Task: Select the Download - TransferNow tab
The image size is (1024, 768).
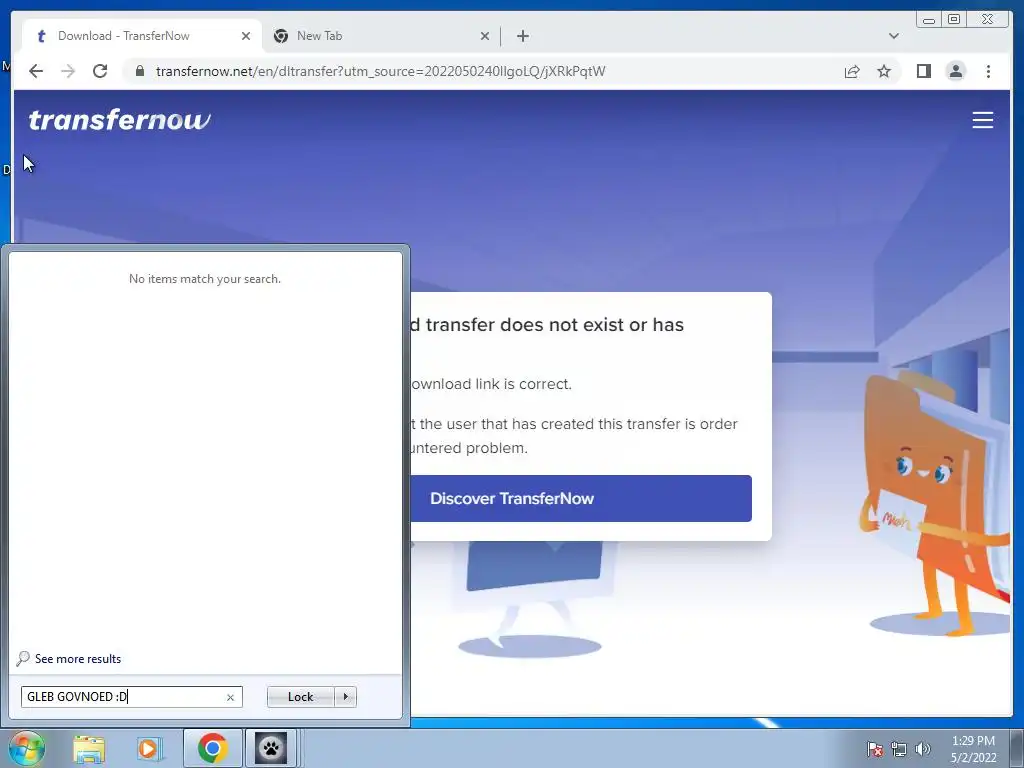Action: click(x=142, y=36)
